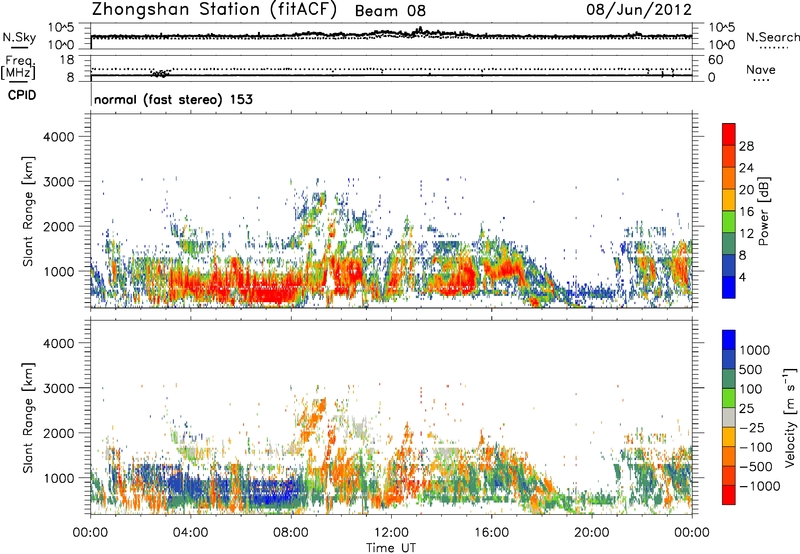Click the '16:00' time tick label
Screen dimensions: 800x554
(x=491, y=533)
